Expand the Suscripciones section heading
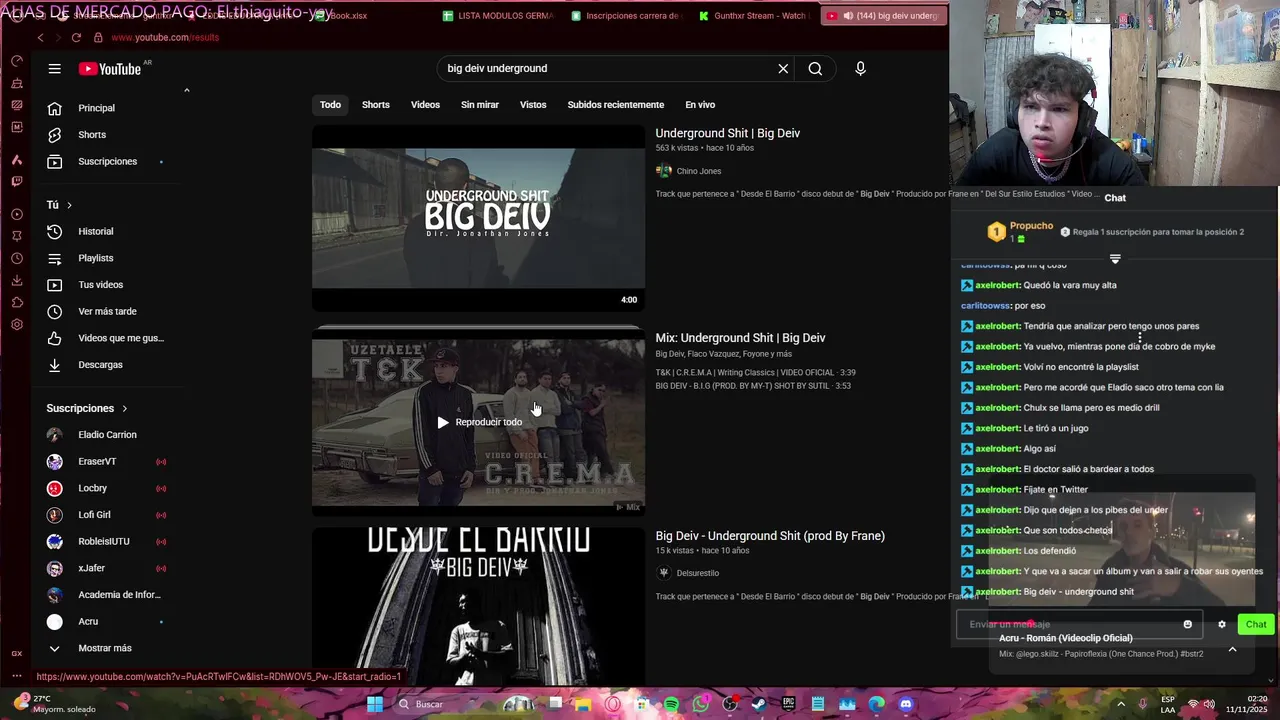The width and height of the screenshot is (1280, 720). tap(87, 408)
